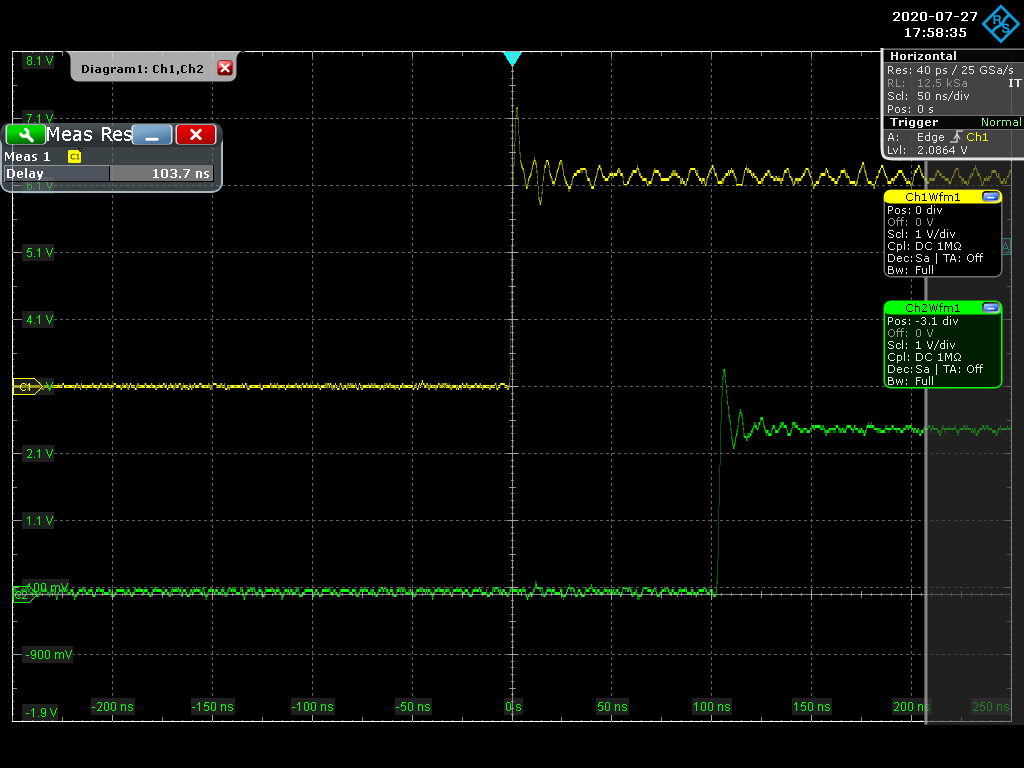This screenshot has width=1024, height=768.
Task: Click the C1 source badge in Meas 1
Action: 74,157
